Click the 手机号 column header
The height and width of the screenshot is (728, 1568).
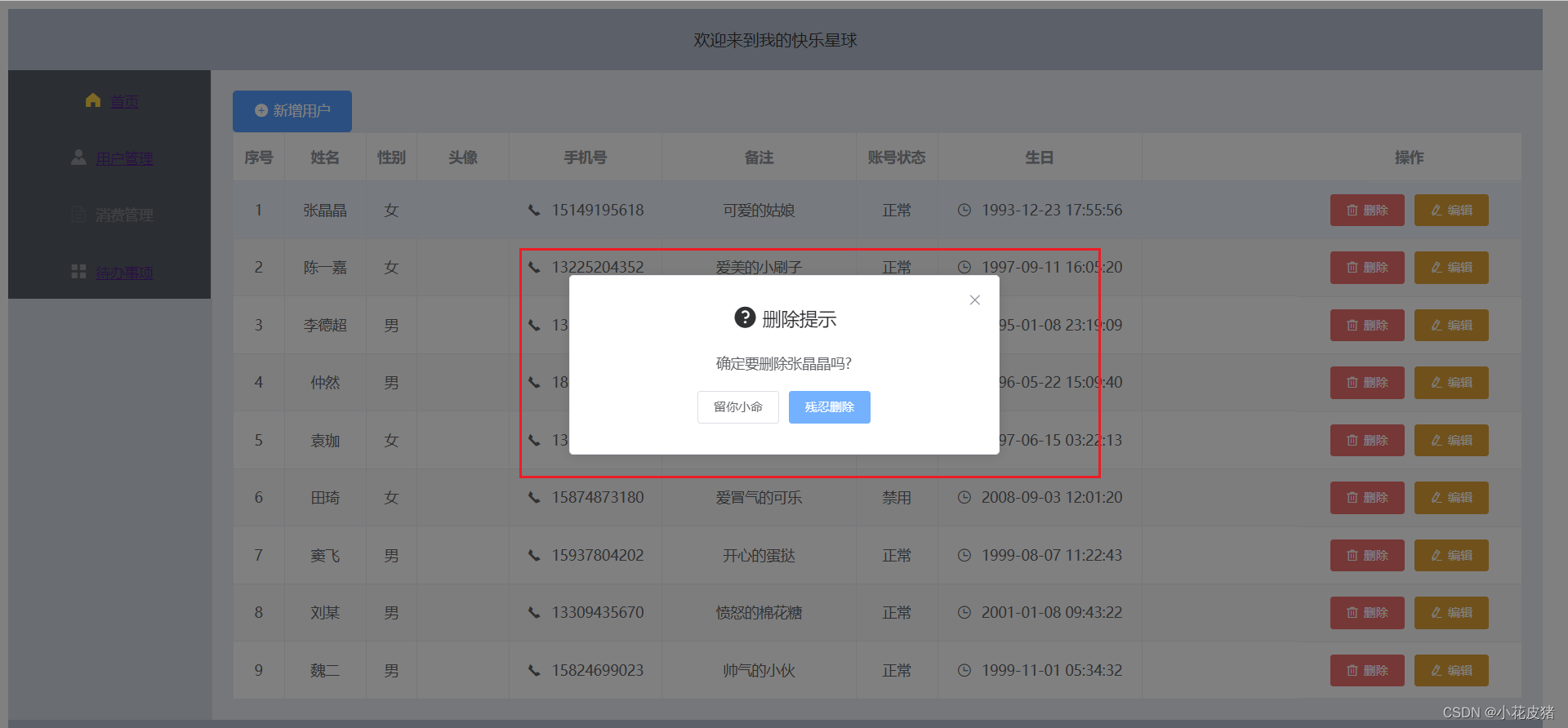(585, 158)
